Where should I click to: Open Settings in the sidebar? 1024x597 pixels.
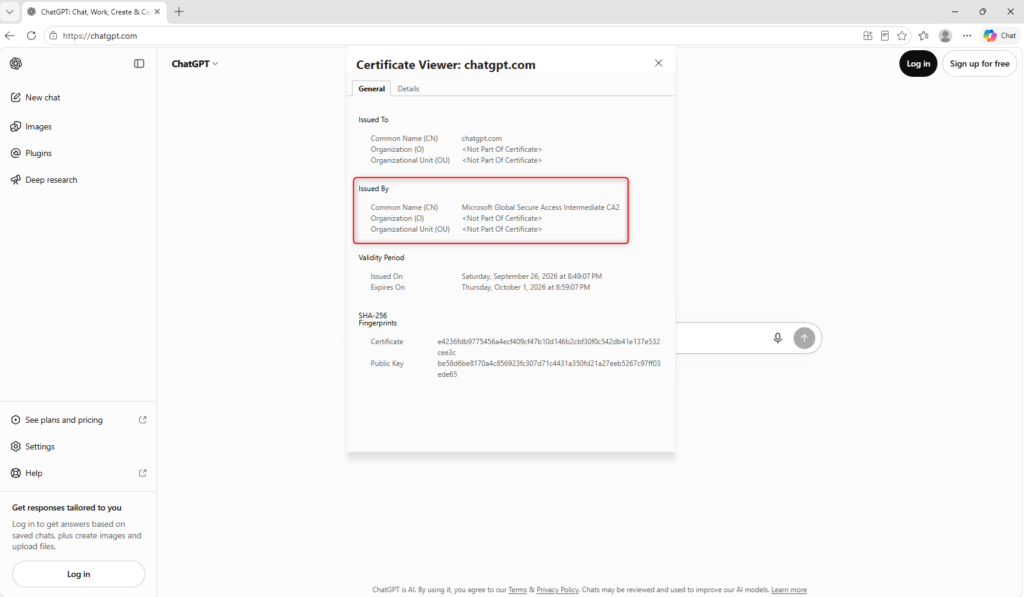pos(33,447)
